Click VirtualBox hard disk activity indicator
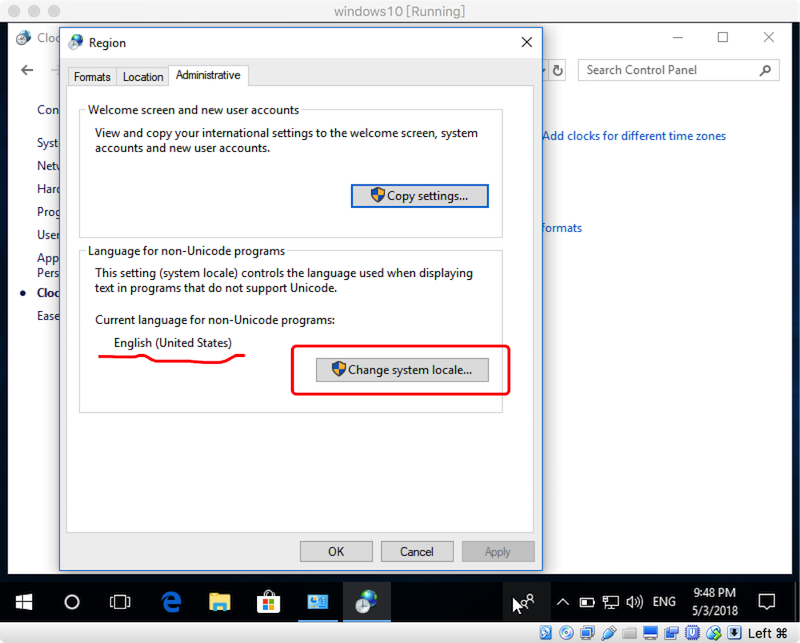This screenshot has height=643, width=800. point(545,633)
